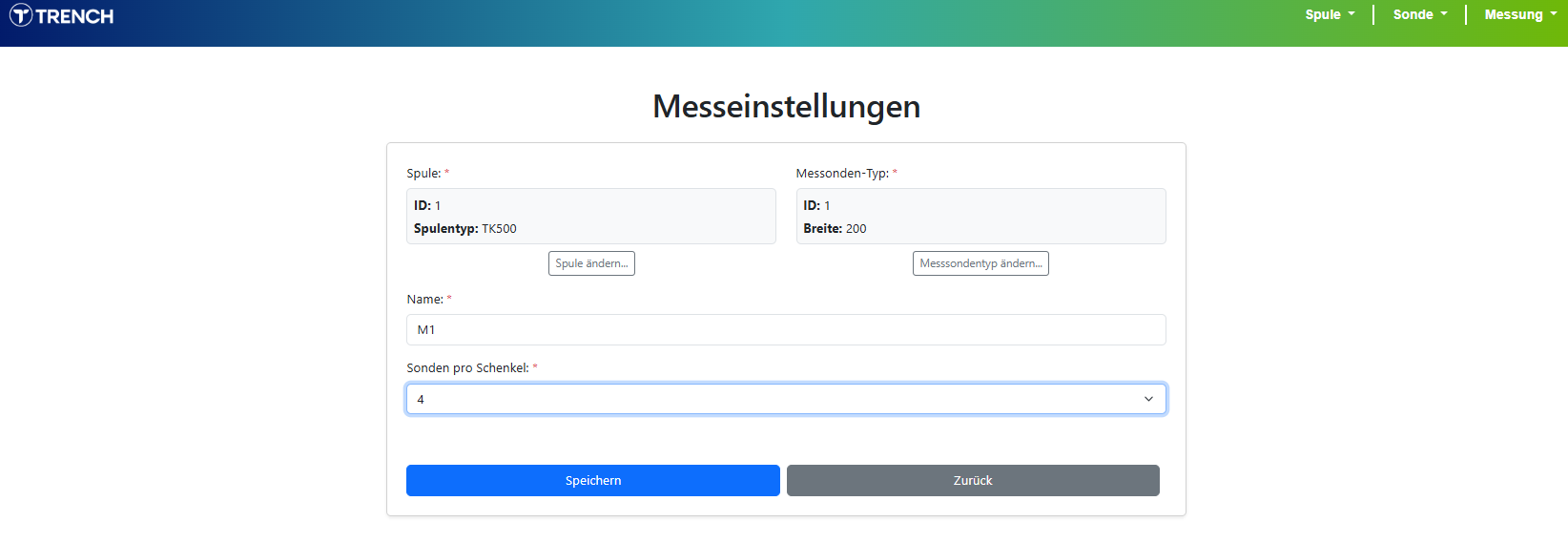Screen dimensions: 1568x543
Task: Open the Messung navigation menu
Action: coord(1513,14)
